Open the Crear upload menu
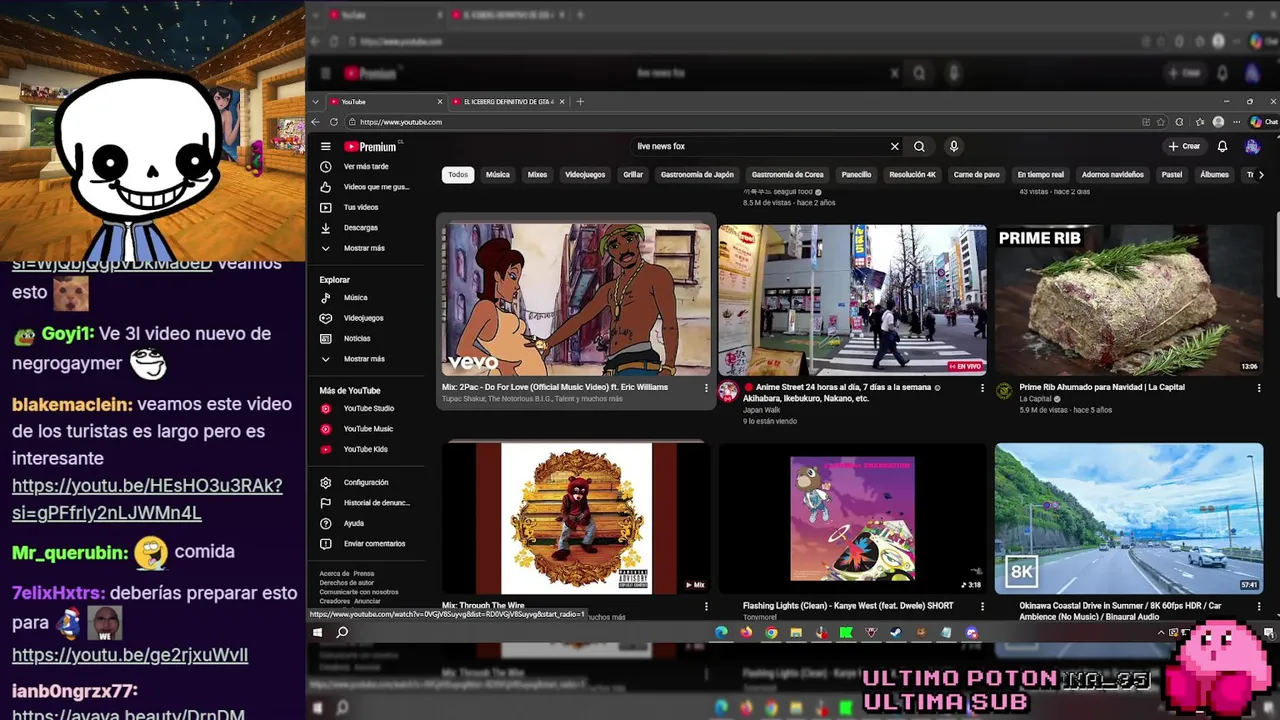 1184,146
